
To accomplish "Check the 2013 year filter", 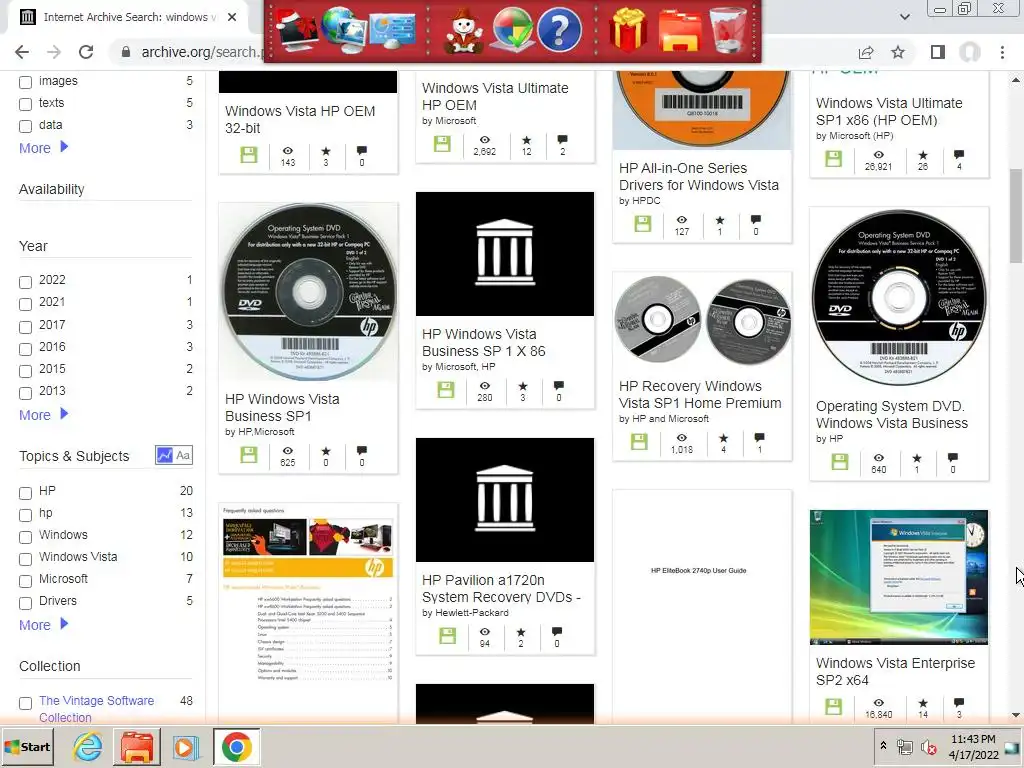I will coord(25,393).
